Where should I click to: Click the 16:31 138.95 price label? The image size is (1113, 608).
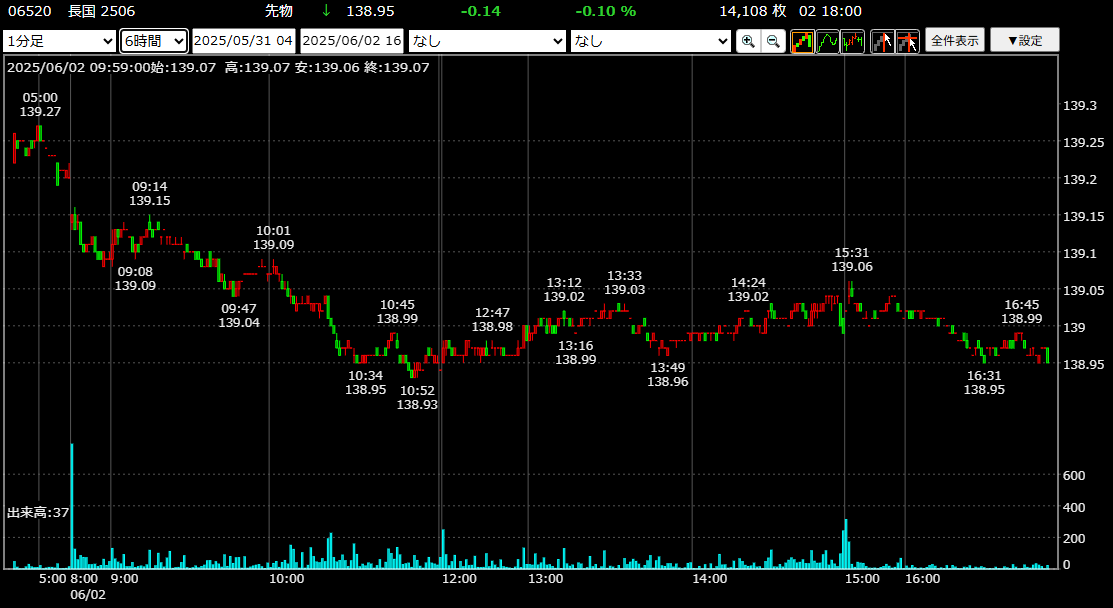pos(985,382)
